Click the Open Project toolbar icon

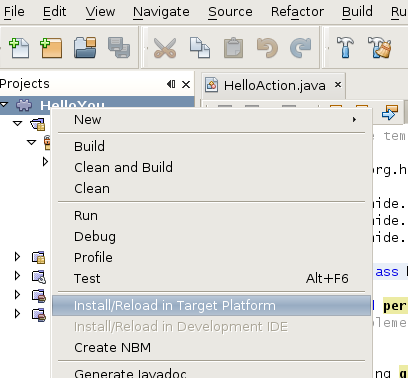[85, 48]
